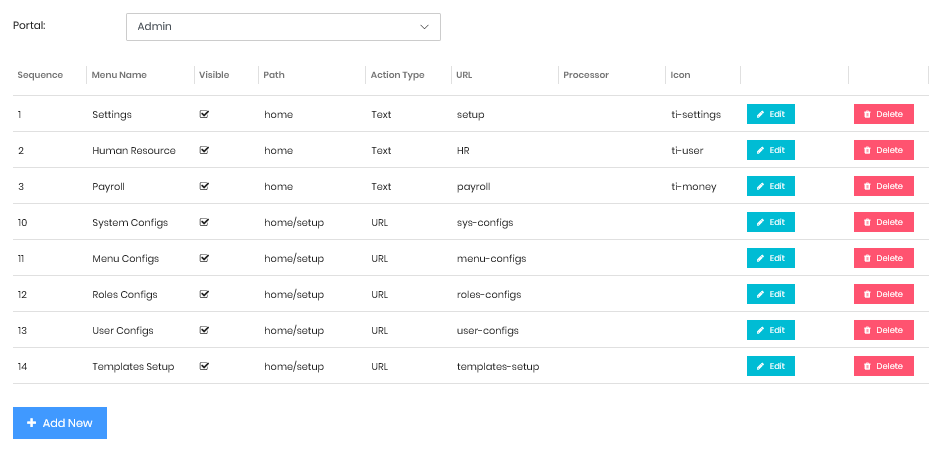The height and width of the screenshot is (453, 944).
Task: Open the Portal dropdown showing Admin
Action: point(283,27)
